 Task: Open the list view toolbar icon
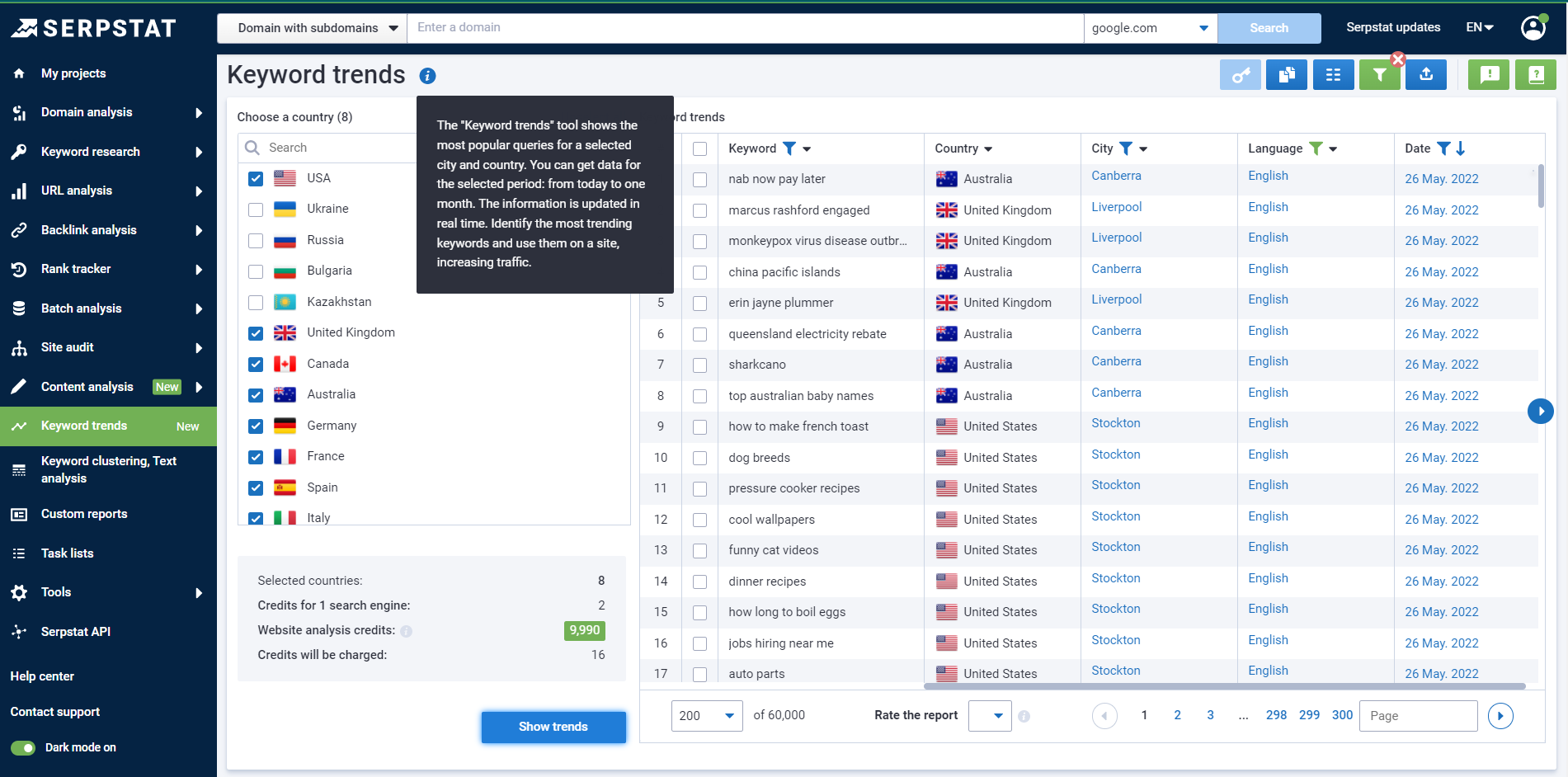[x=1333, y=74]
